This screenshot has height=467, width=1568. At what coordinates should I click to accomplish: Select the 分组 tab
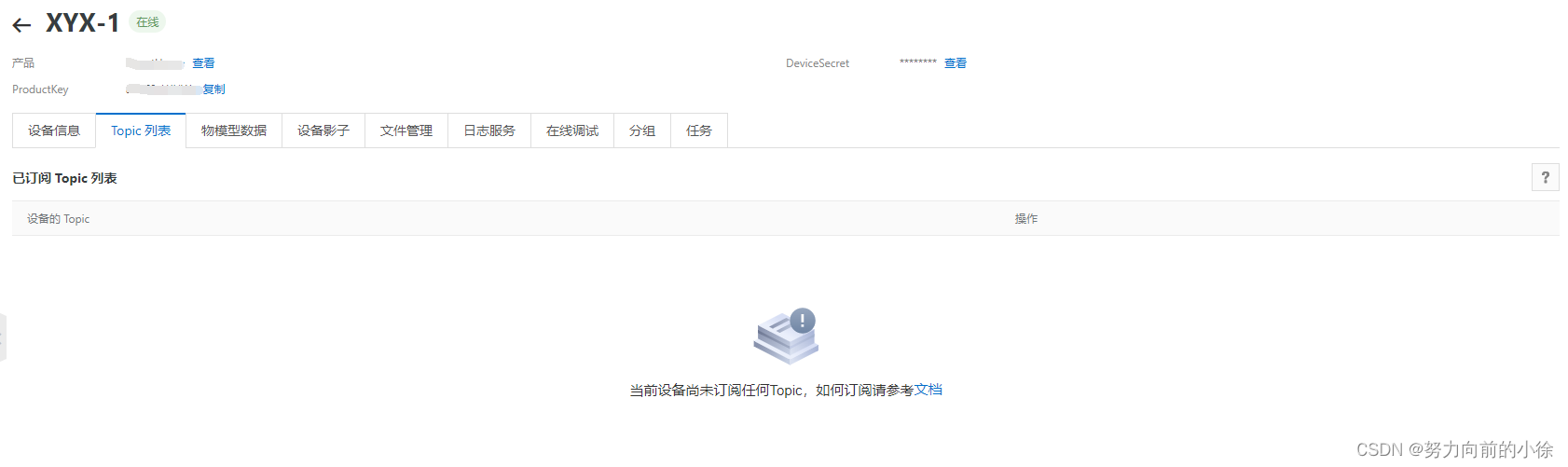coord(642,130)
